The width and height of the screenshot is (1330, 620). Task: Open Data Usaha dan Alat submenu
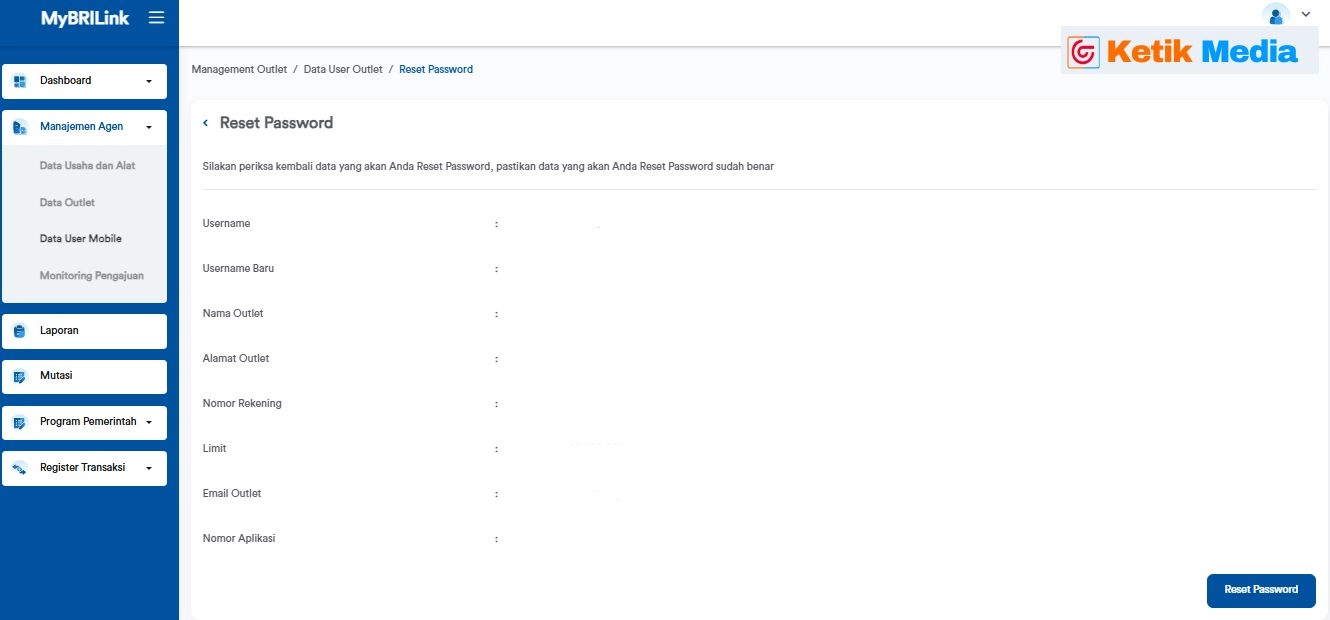click(x=87, y=165)
